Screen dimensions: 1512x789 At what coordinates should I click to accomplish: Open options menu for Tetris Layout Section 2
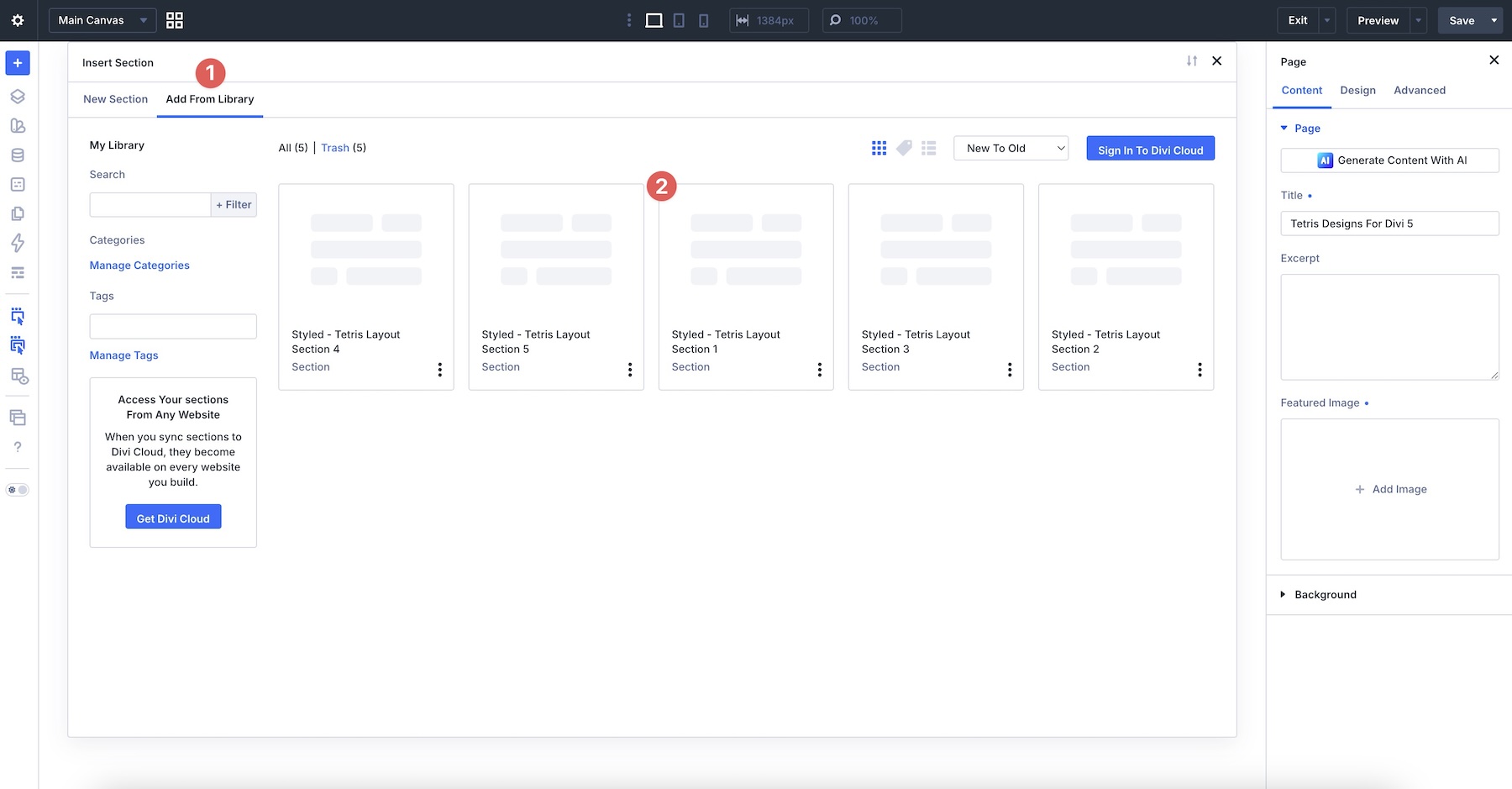click(1200, 370)
